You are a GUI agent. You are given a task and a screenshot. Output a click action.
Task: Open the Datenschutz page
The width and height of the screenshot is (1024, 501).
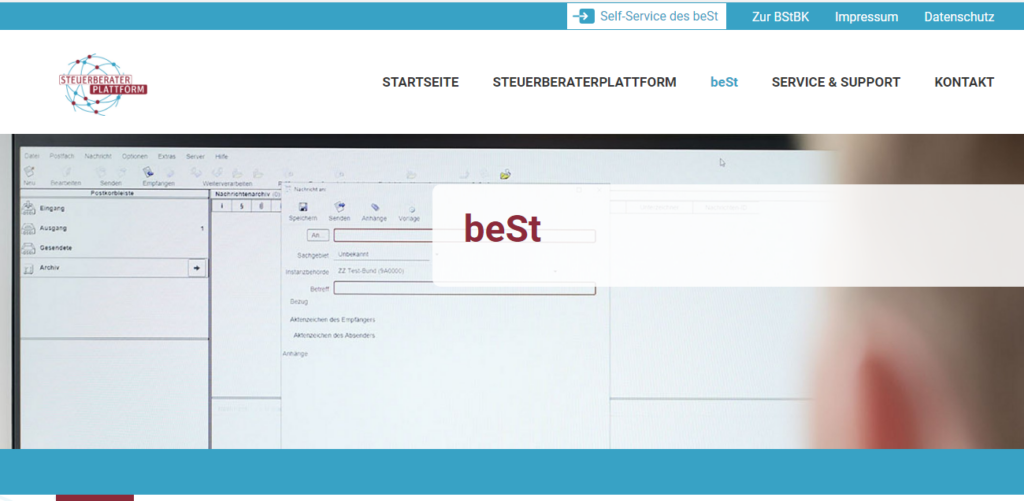point(959,17)
